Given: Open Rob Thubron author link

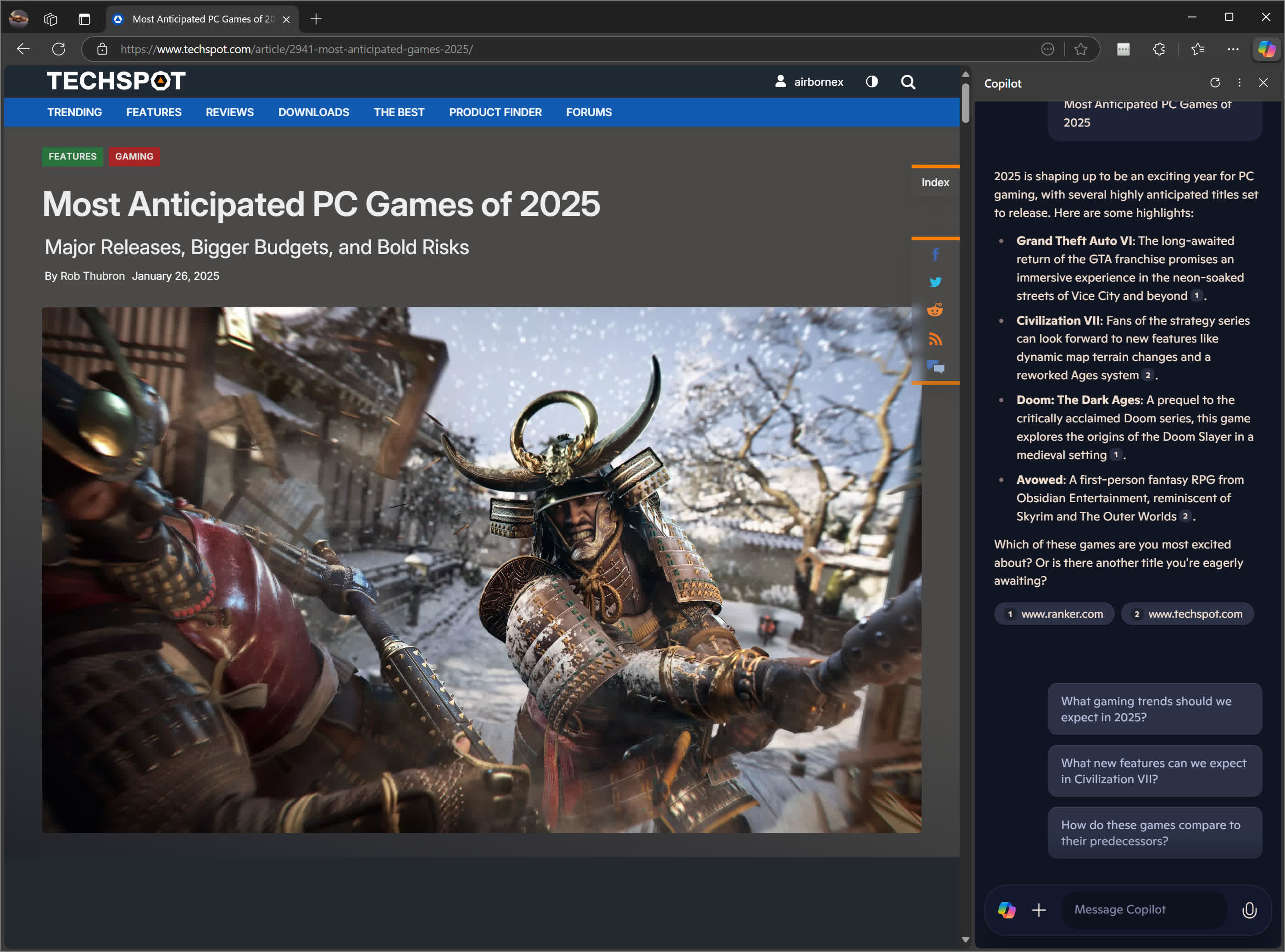Looking at the screenshot, I should 92,276.
